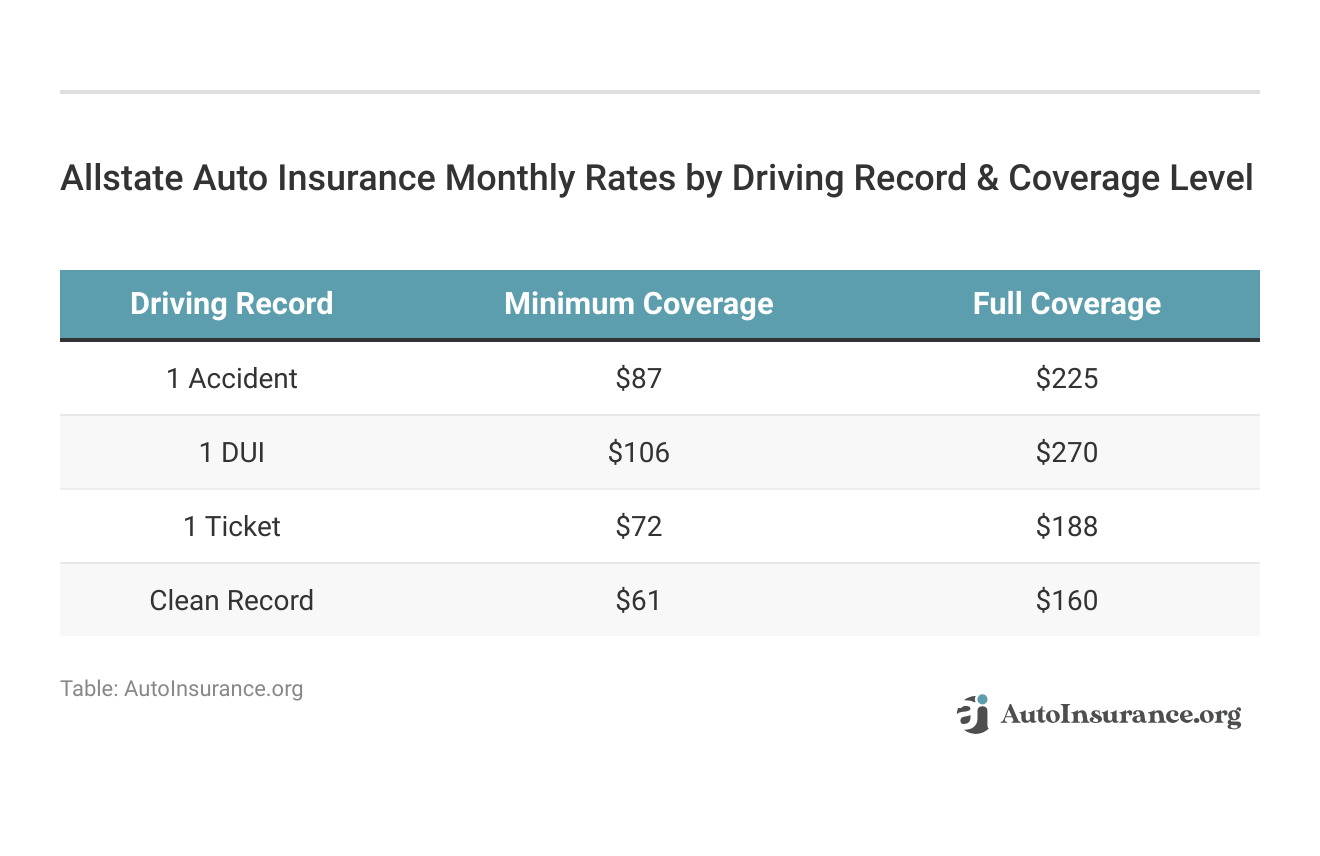Click the AutoInsurance.org logo icon
Screen dimensions: 1320x856
(973, 714)
